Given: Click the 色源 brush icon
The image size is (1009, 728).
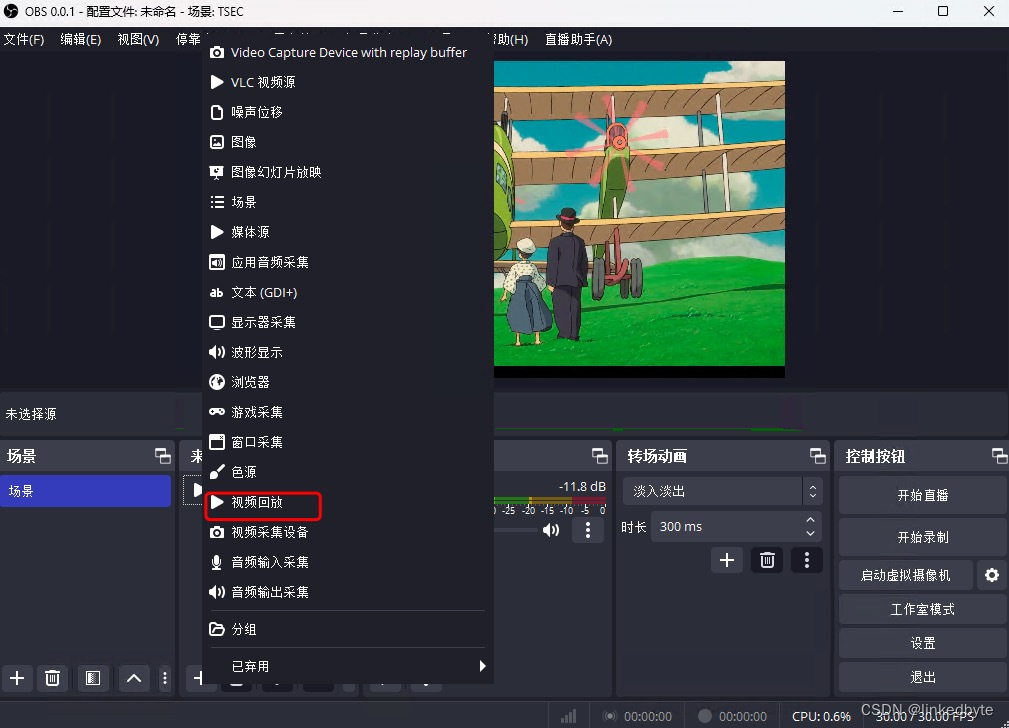Looking at the screenshot, I should (217, 472).
